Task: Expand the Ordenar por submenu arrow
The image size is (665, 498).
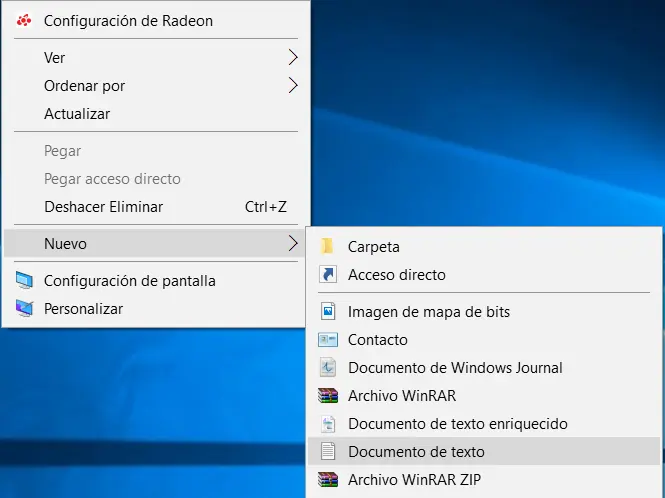Action: coord(293,85)
